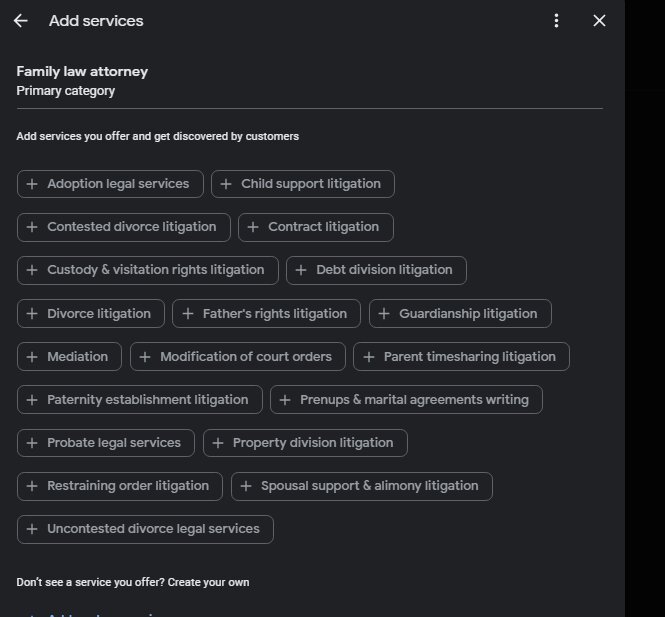The width and height of the screenshot is (665, 617).
Task: Select Modification of court orders chip
Action: (x=238, y=357)
